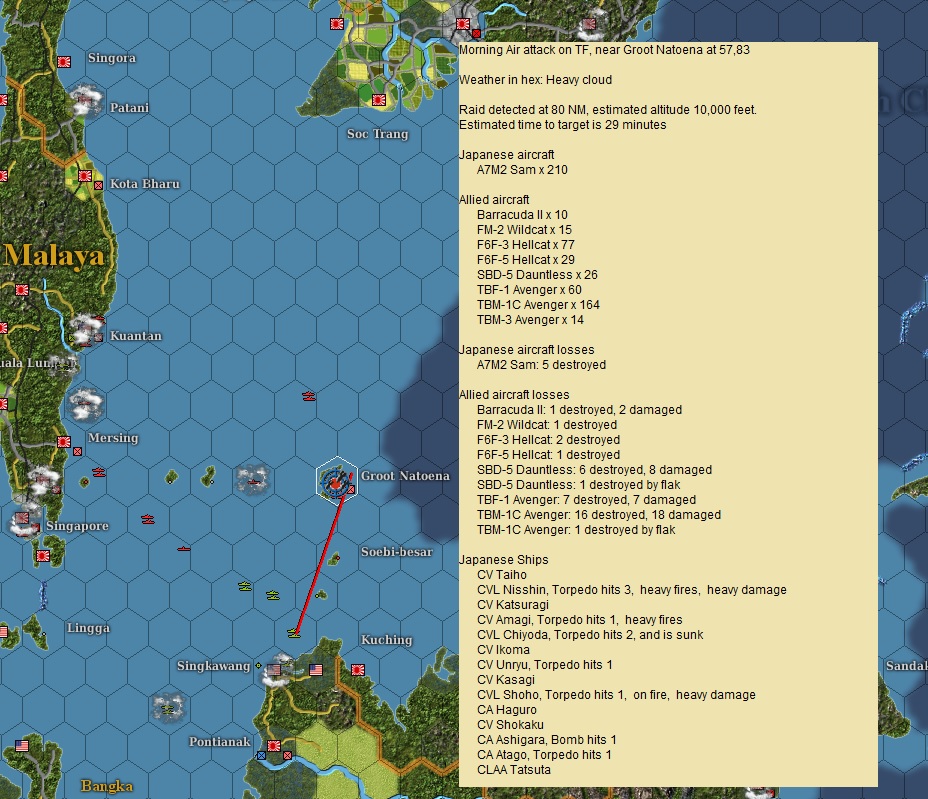This screenshot has height=799, width=928.
Task: Select cloud-covered task force west of Groot Natoena
Action: (x=253, y=479)
